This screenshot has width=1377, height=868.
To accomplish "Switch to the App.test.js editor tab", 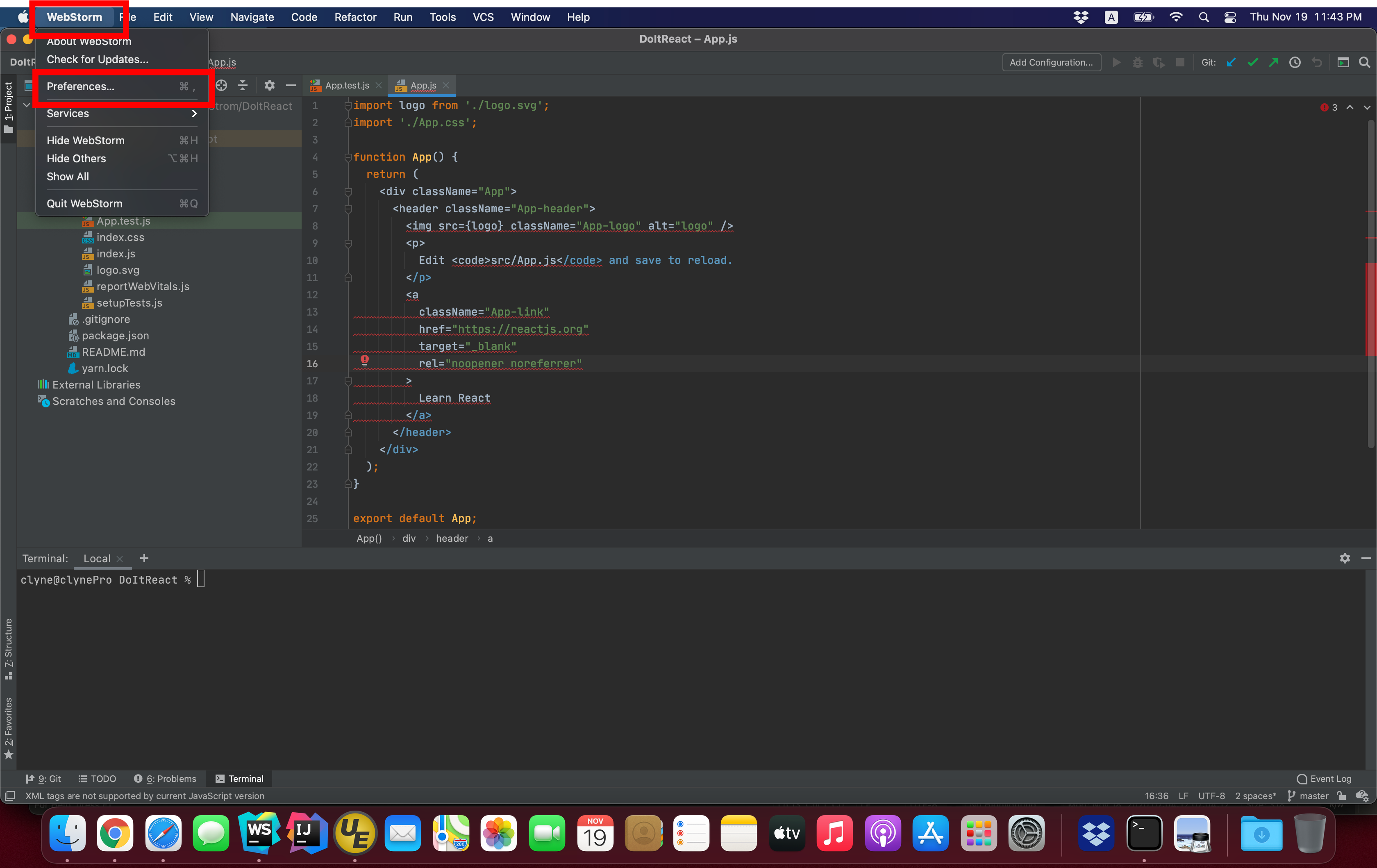I will pos(347,85).
